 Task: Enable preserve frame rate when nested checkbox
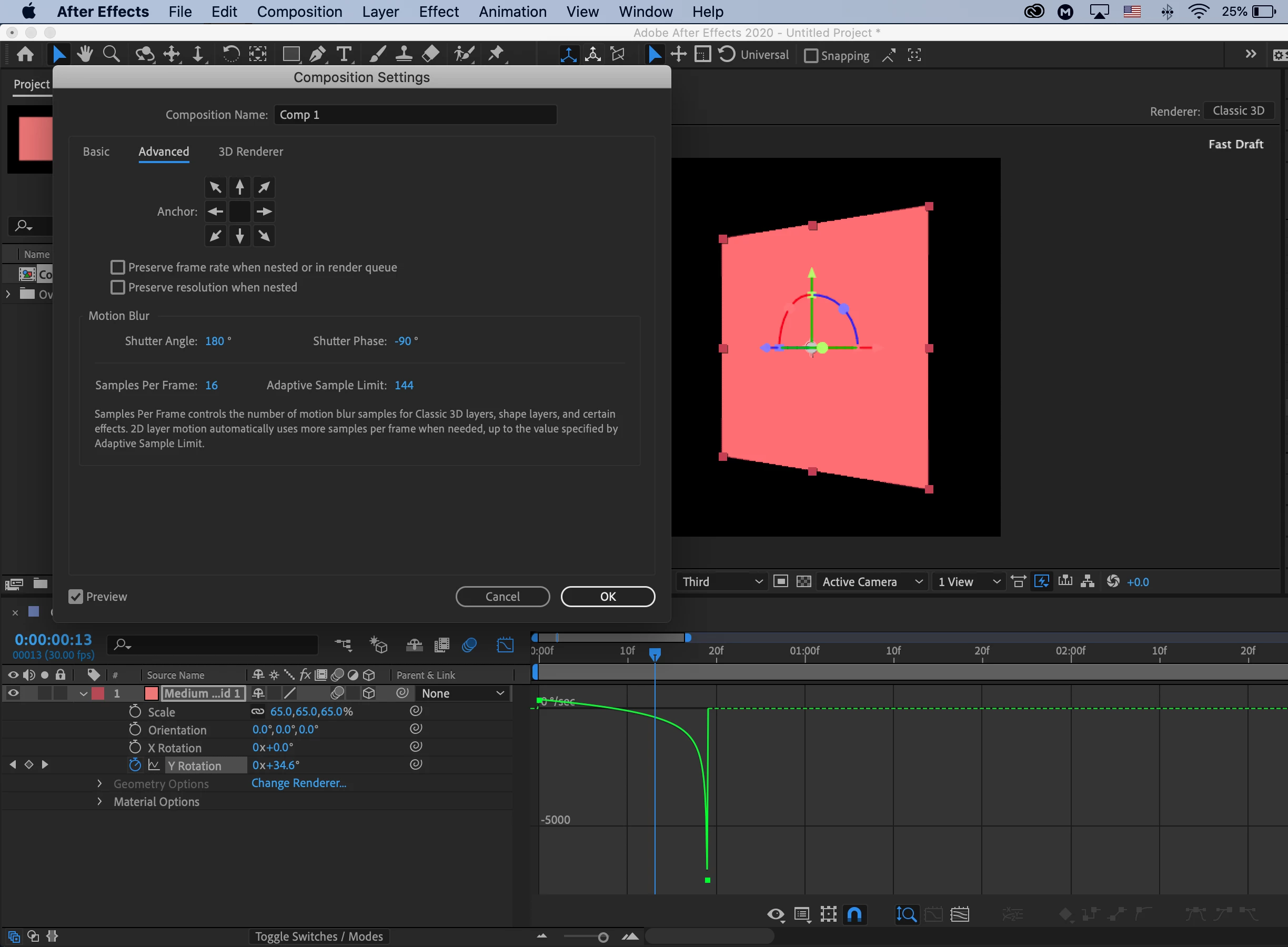[x=117, y=267]
